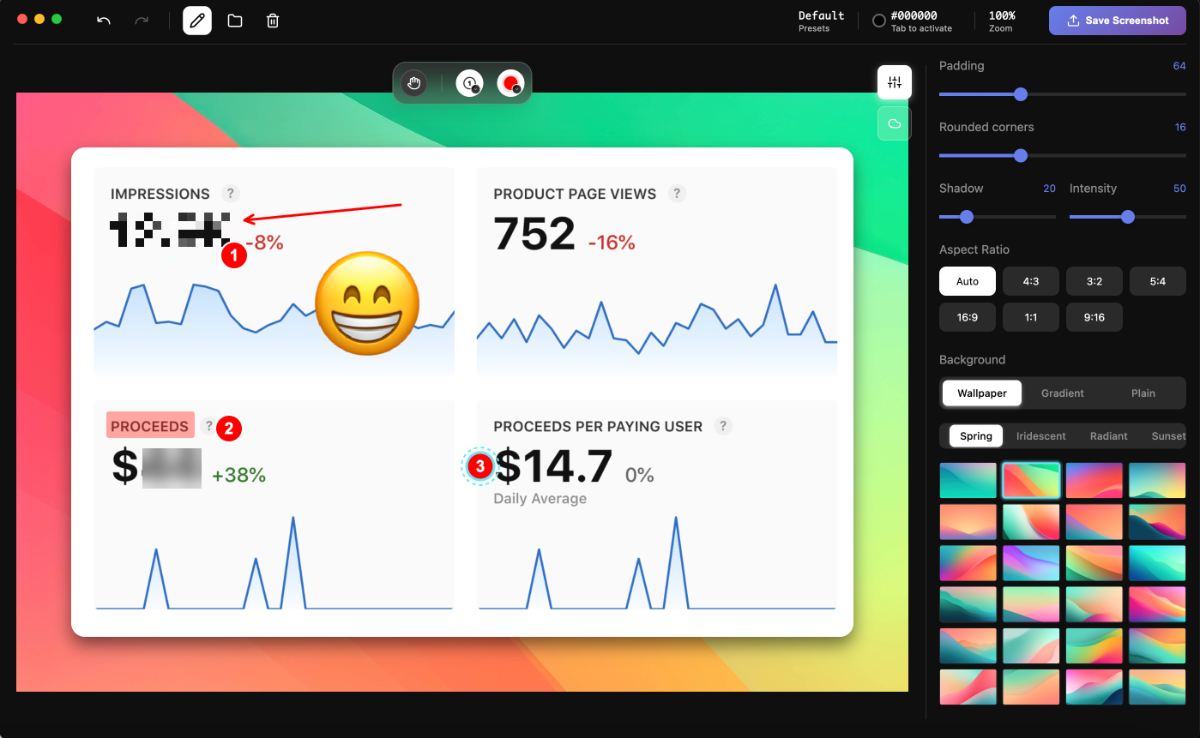Choose the 16:9 aspect ratio
1200x738 pixels.
coord(967,317)
